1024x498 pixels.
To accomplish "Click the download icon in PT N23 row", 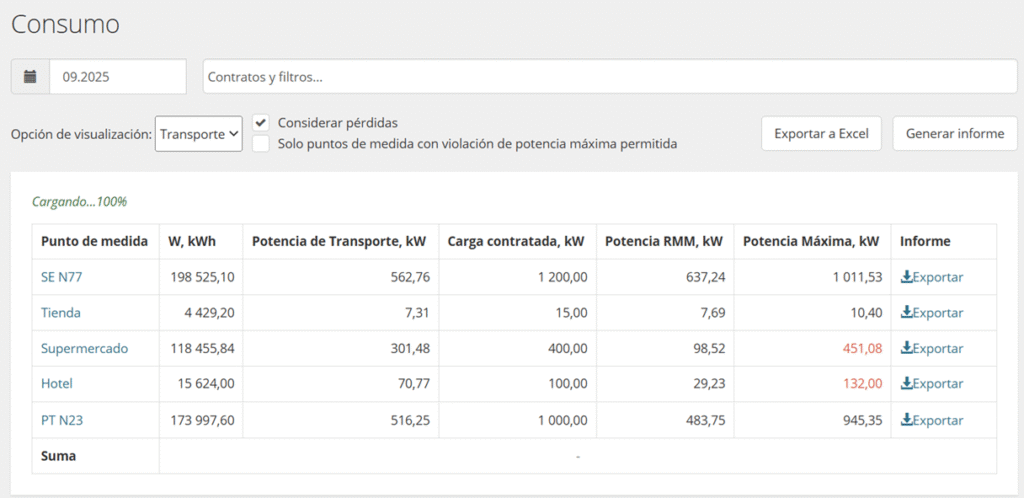I will tap(907, 420).
